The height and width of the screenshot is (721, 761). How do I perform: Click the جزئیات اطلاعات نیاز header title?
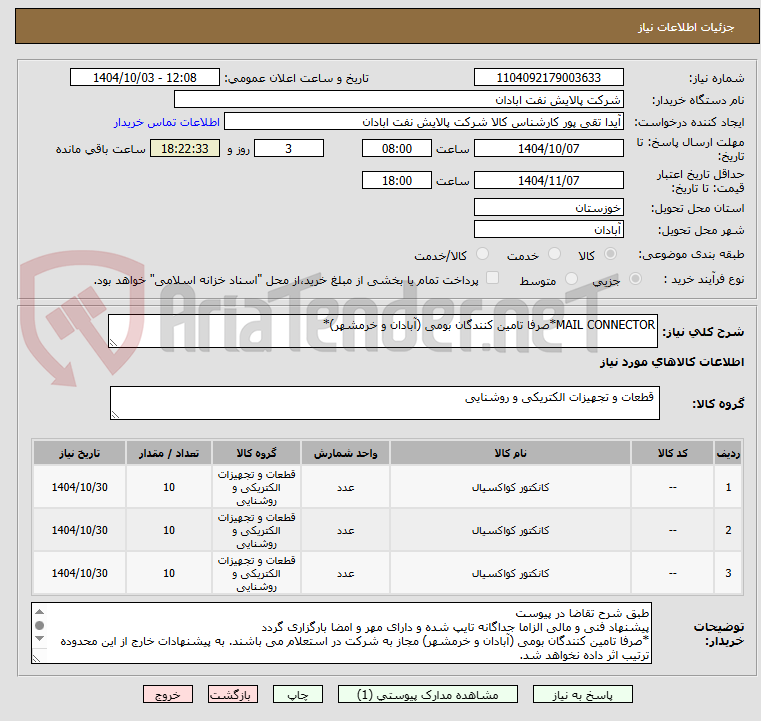[685, 27]
